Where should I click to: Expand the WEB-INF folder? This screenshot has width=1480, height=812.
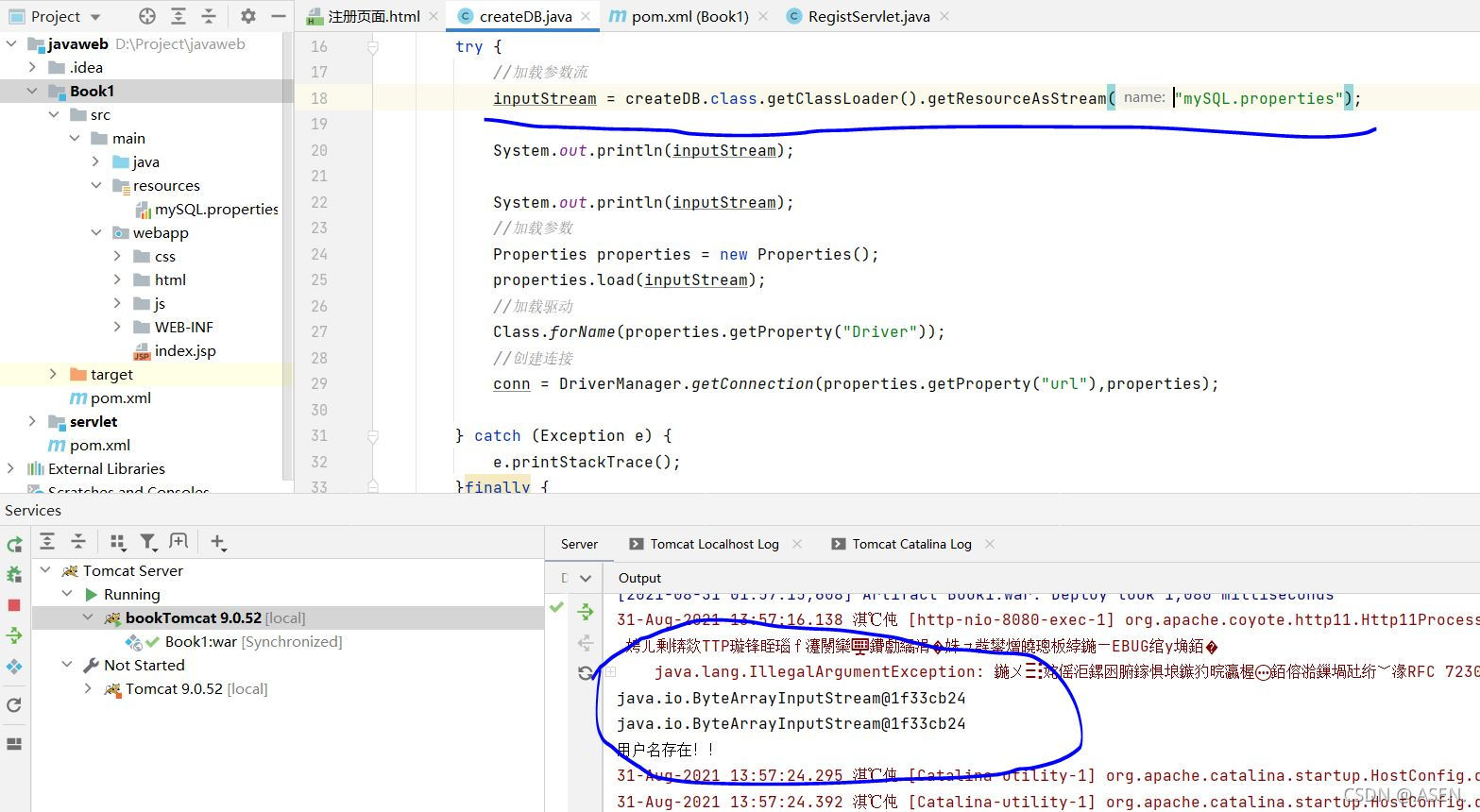pyautogui.click(x=117, y=327)
